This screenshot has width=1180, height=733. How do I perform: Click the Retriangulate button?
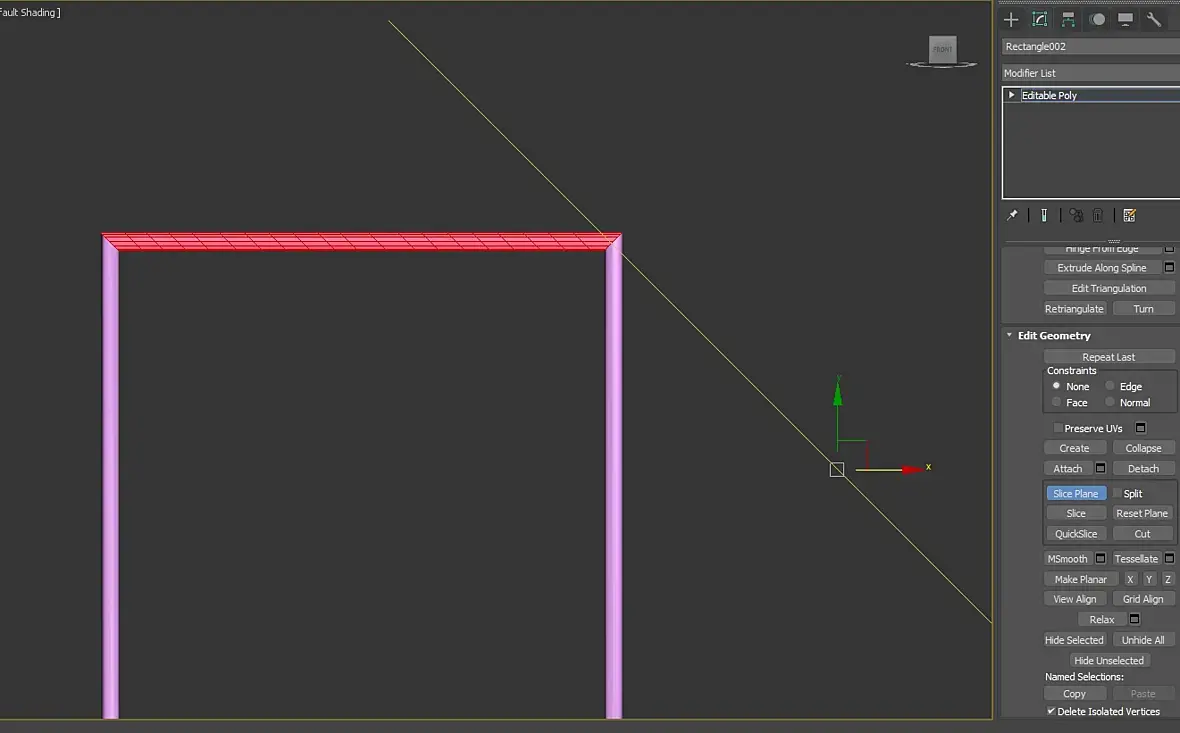click(x=1074, y=309)
